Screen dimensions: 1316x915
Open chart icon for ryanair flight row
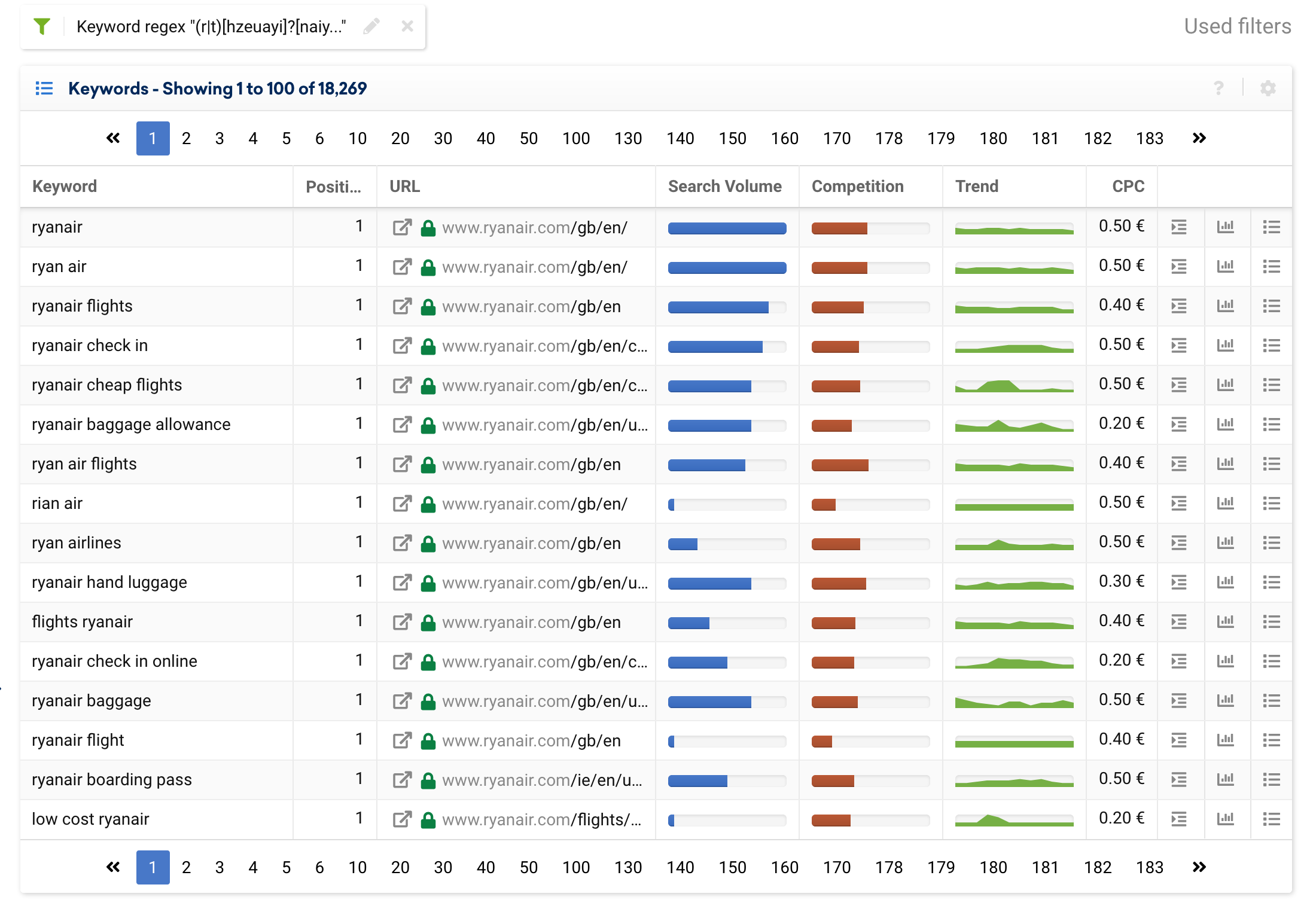point(1226,740)
